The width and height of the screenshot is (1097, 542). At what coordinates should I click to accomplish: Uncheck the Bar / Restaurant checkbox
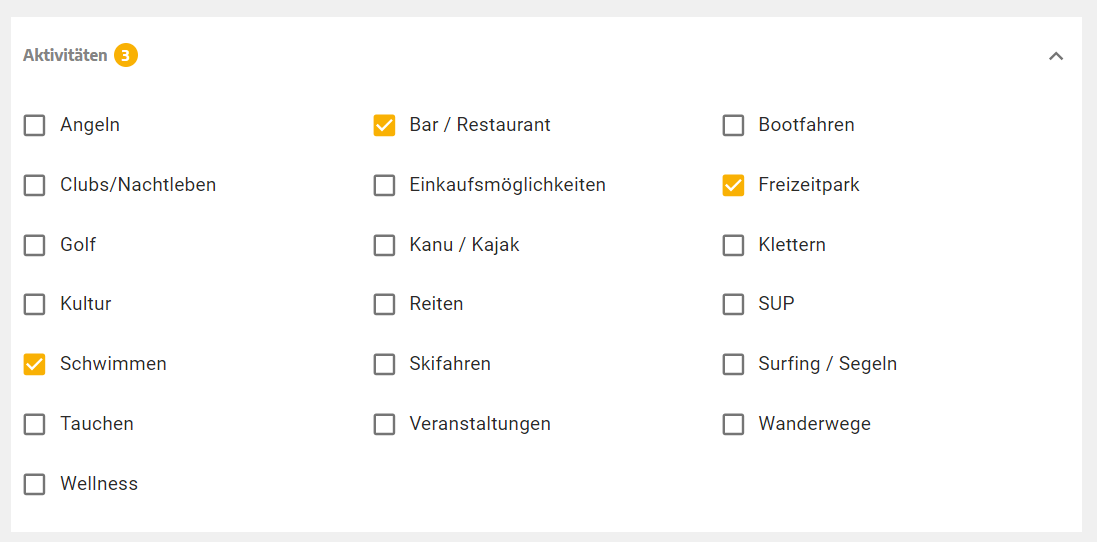click(x=384, y=125)
